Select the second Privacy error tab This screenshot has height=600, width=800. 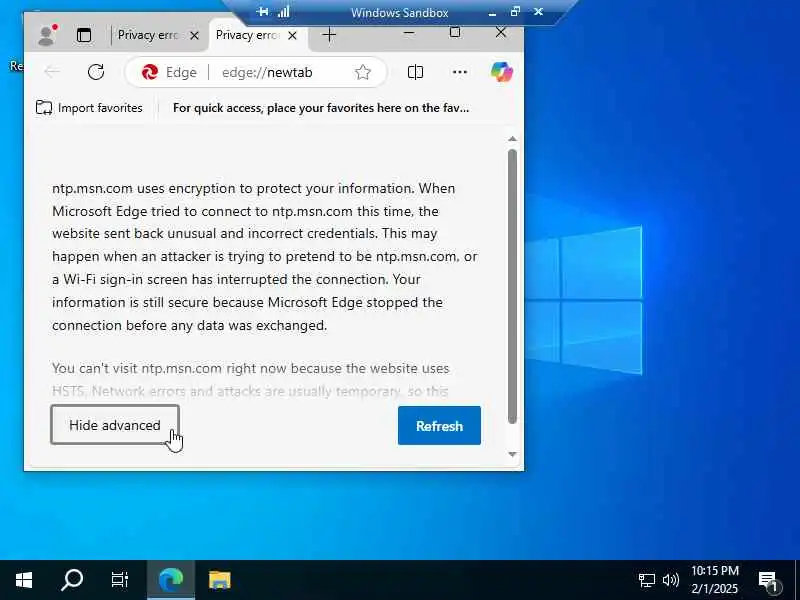247,35
